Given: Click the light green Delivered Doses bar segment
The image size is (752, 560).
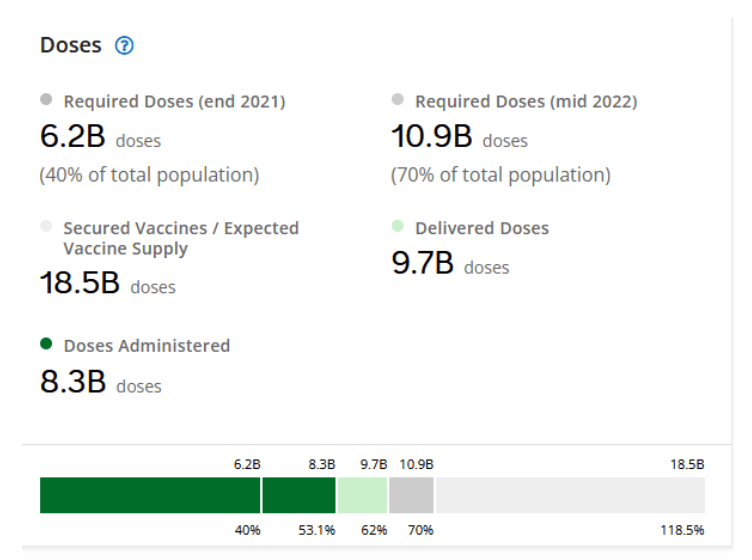Looking at the screenshot, I should pyautogui.click(x=362, y=495).
